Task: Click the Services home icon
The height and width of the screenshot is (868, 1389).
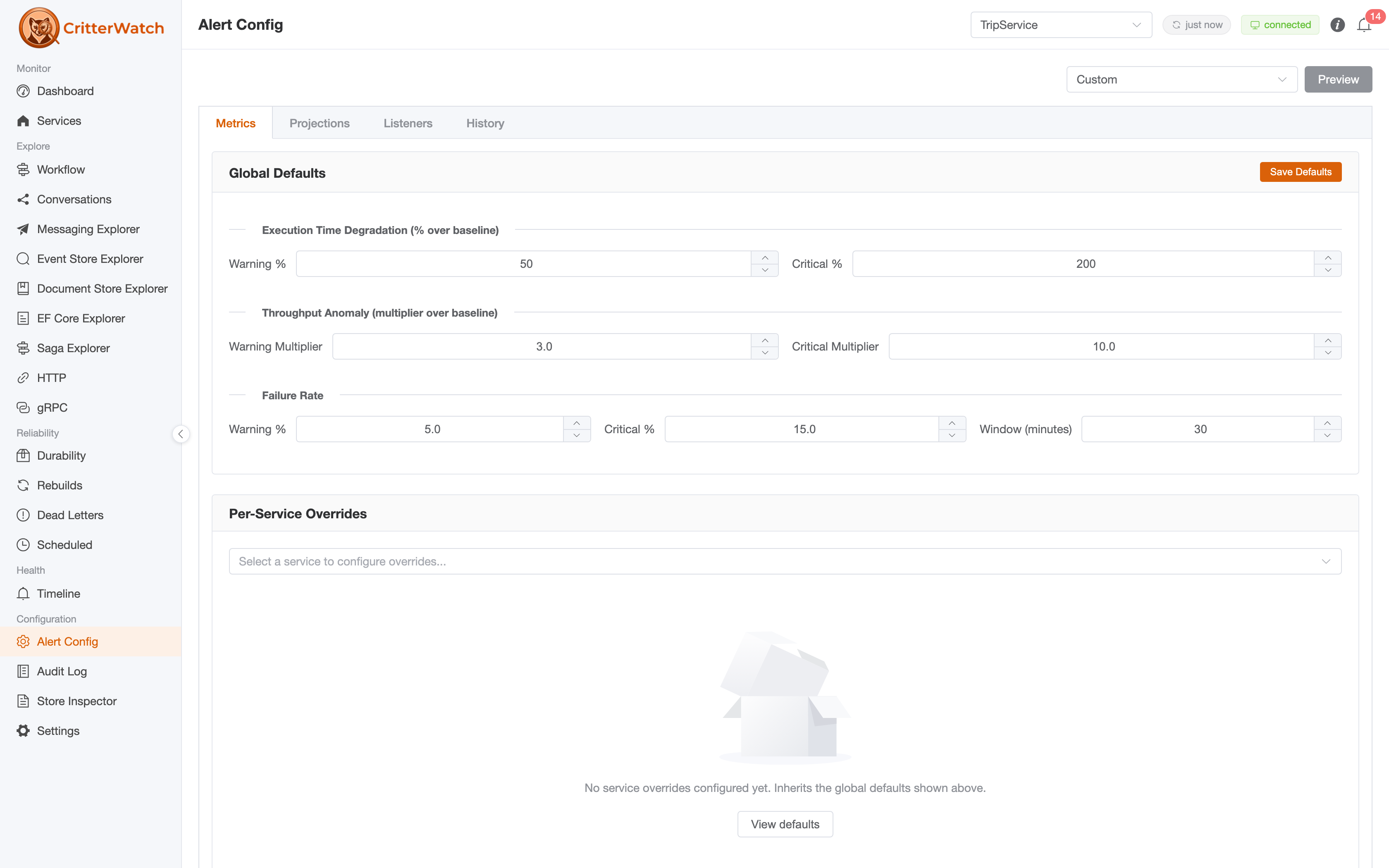Action: pos(23,121)
